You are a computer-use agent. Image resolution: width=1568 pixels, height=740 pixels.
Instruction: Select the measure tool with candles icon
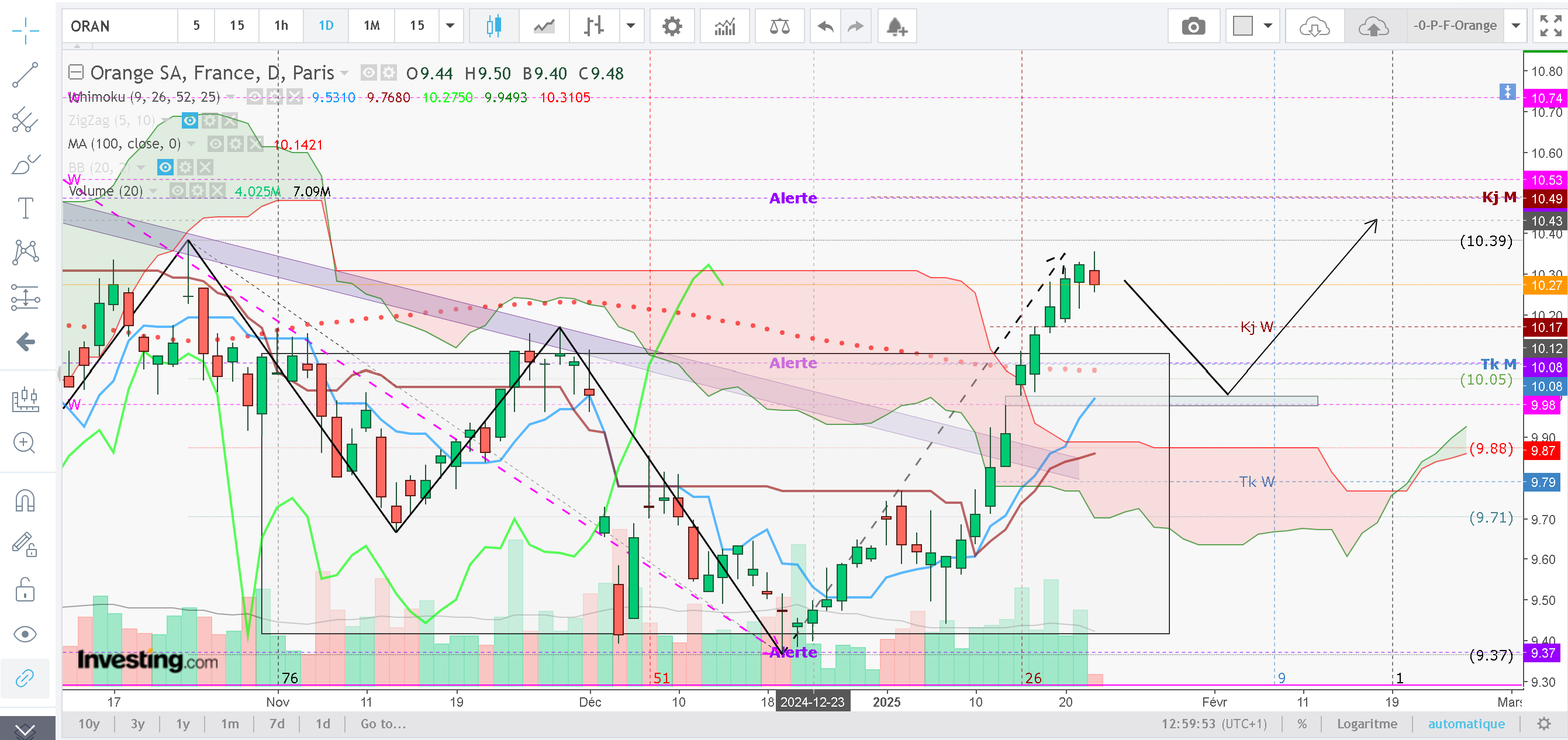tap(25, 399)
